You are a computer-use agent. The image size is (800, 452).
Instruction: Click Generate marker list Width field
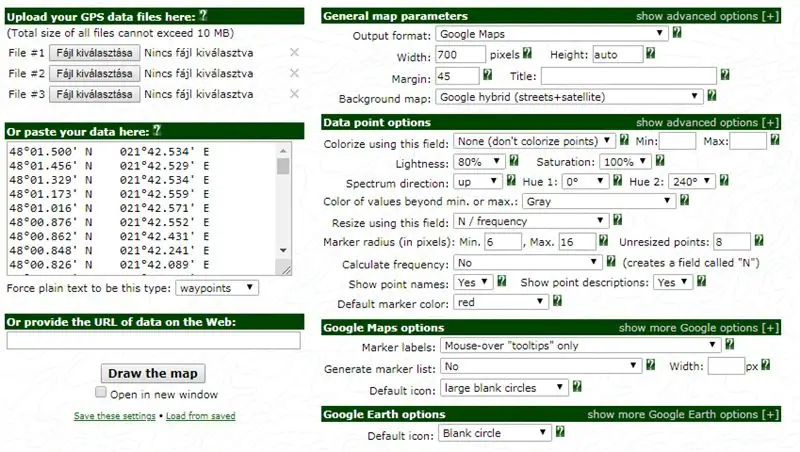(x=726, y=366)
